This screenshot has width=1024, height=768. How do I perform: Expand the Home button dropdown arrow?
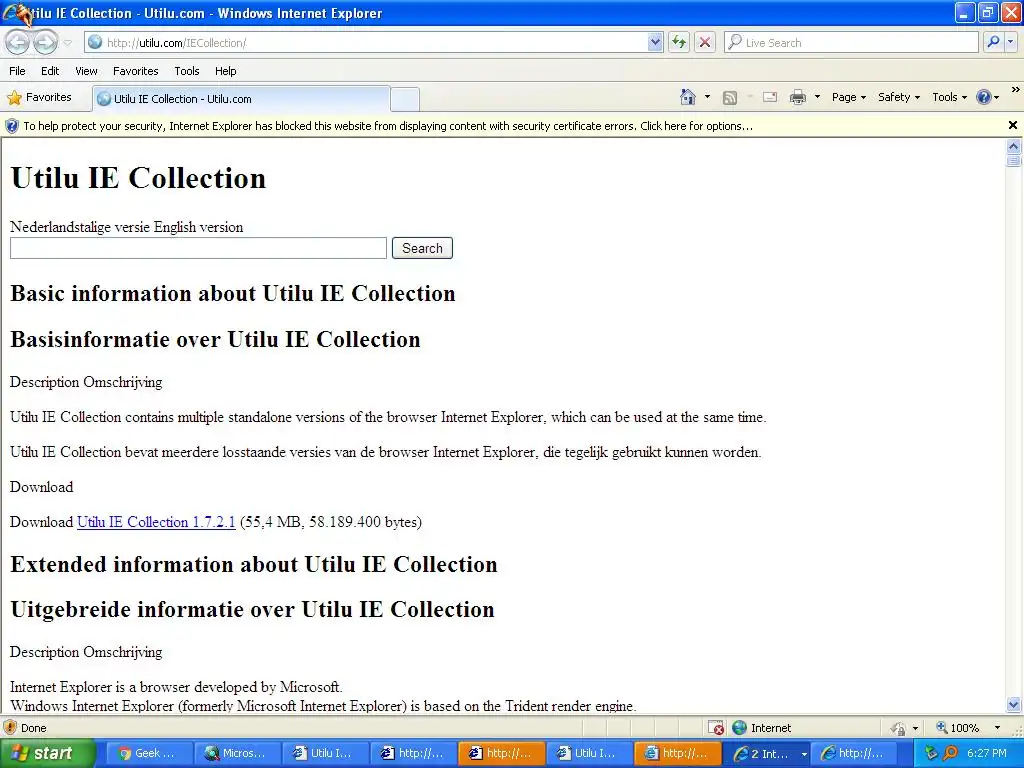(707, 97)
